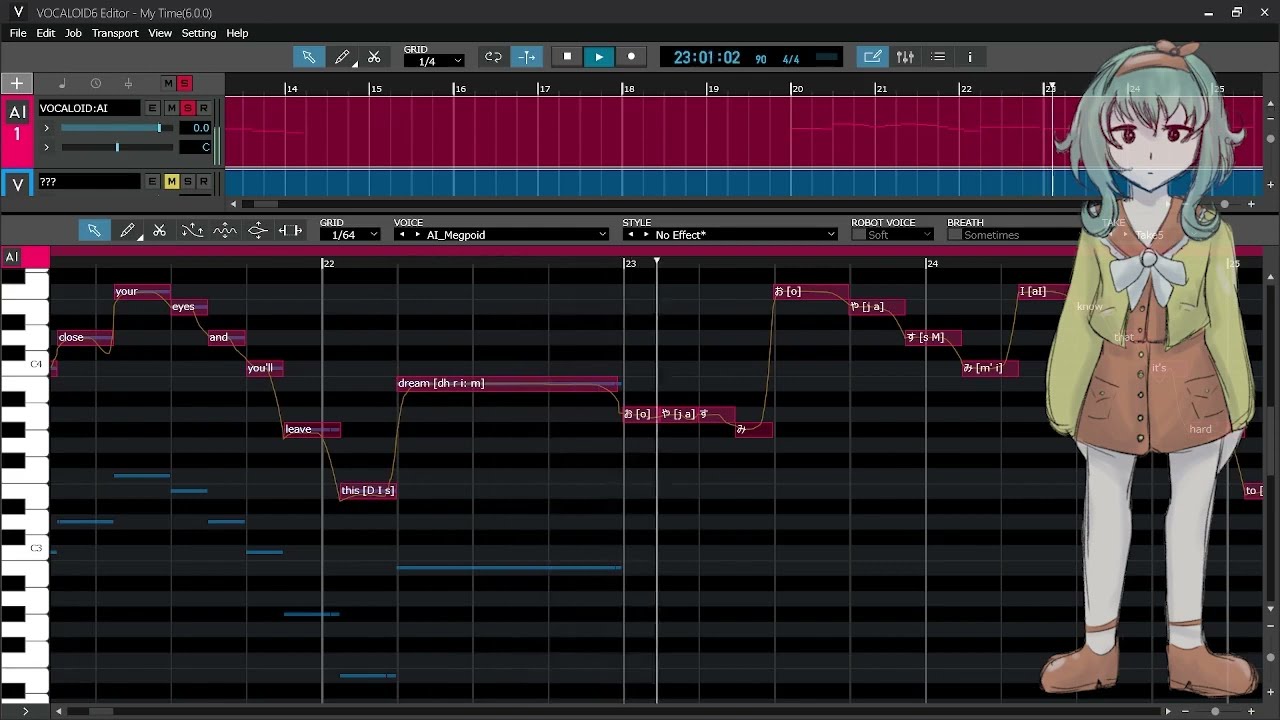Click the ??? track name field
Screen dimensions: 1280x720
(89, 182)
